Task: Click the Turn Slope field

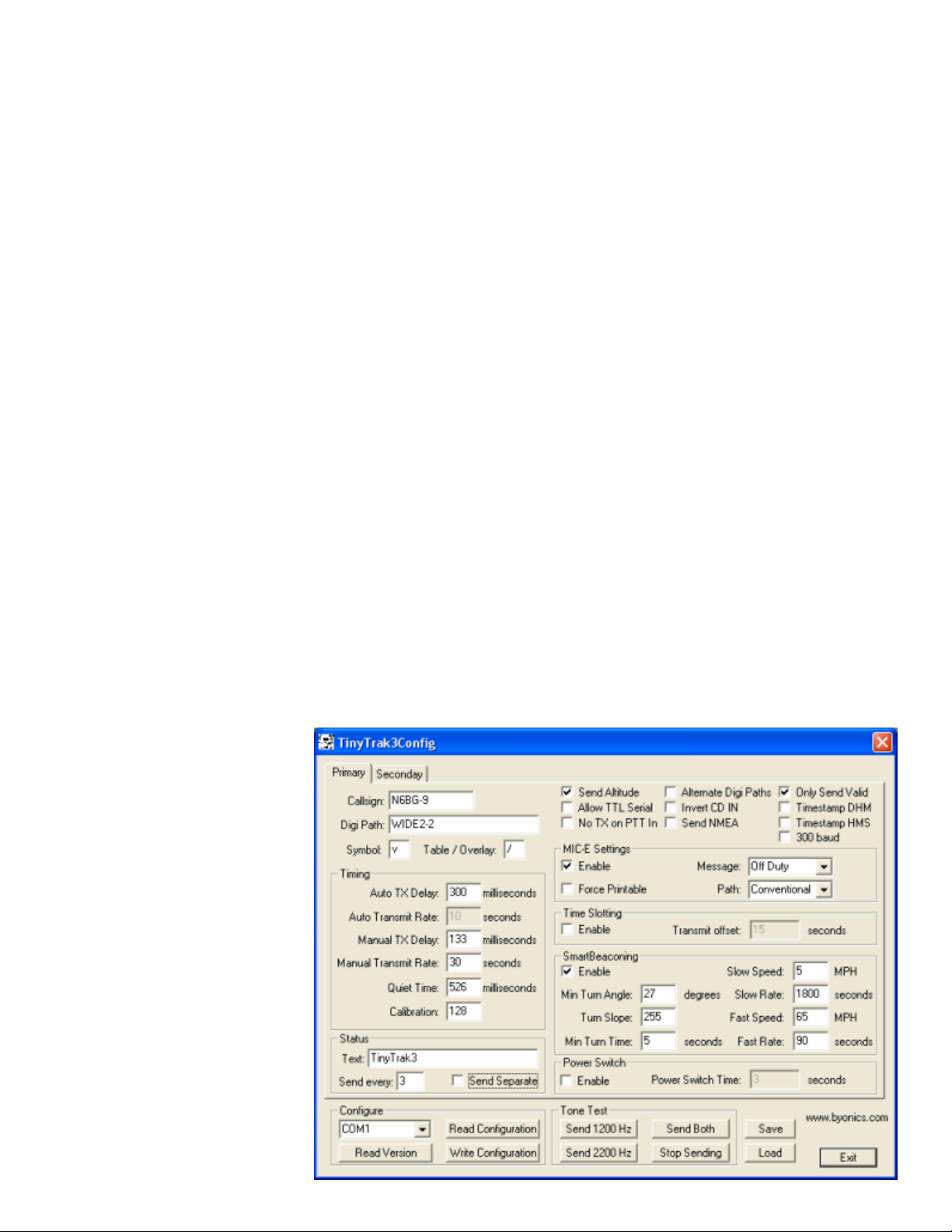Action: click(658, 1017)
